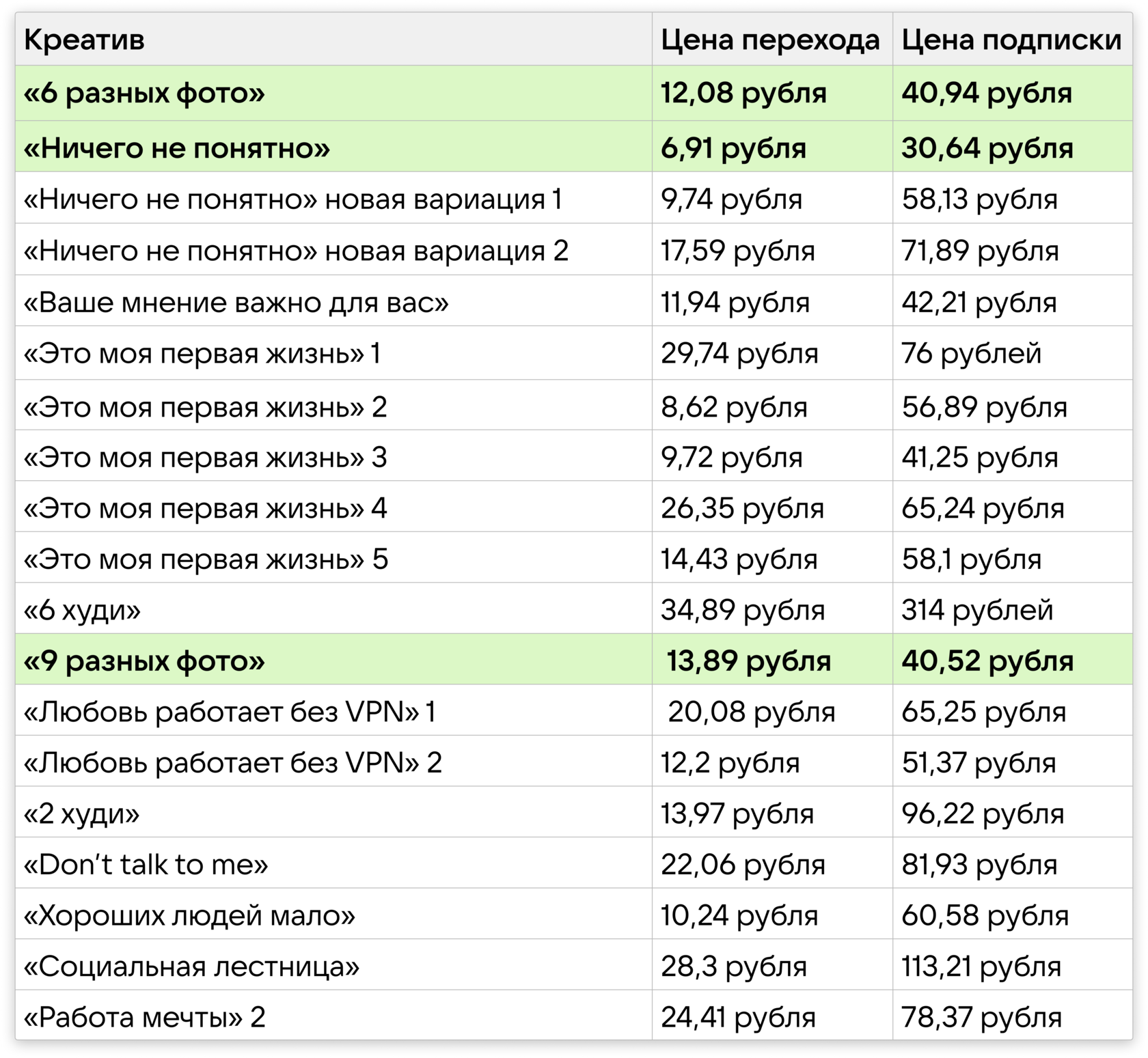The width and height of the screenshot is (1148, 1058).
Task: Select «Ваше мнение важно для вас» row name
Action: (236, 302)
